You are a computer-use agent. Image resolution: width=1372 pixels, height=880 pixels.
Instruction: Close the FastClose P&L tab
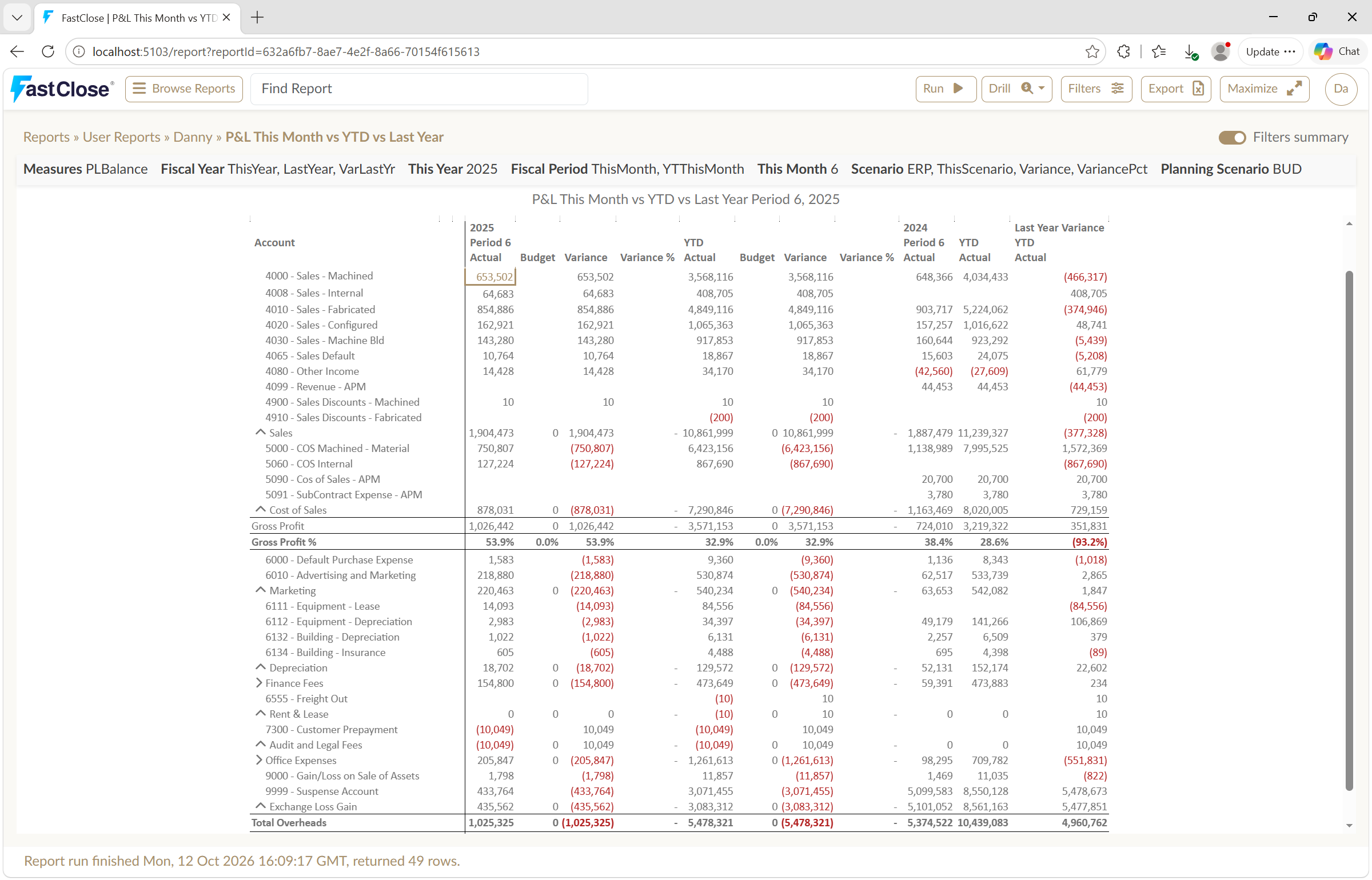pyautogui.click(x=226, y=18)
